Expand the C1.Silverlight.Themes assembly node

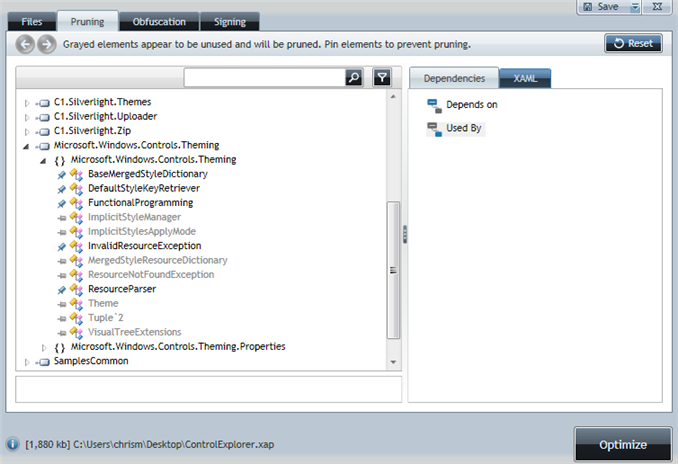click(27, 103)
